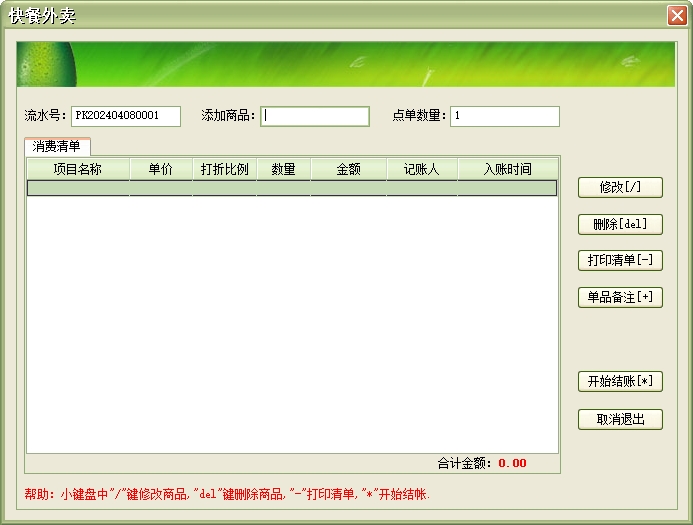Image resolution: width=693 pixels, height=525 pixels.
Task: Add an item note via 单品备注[+]
Action: pos(620,297)
